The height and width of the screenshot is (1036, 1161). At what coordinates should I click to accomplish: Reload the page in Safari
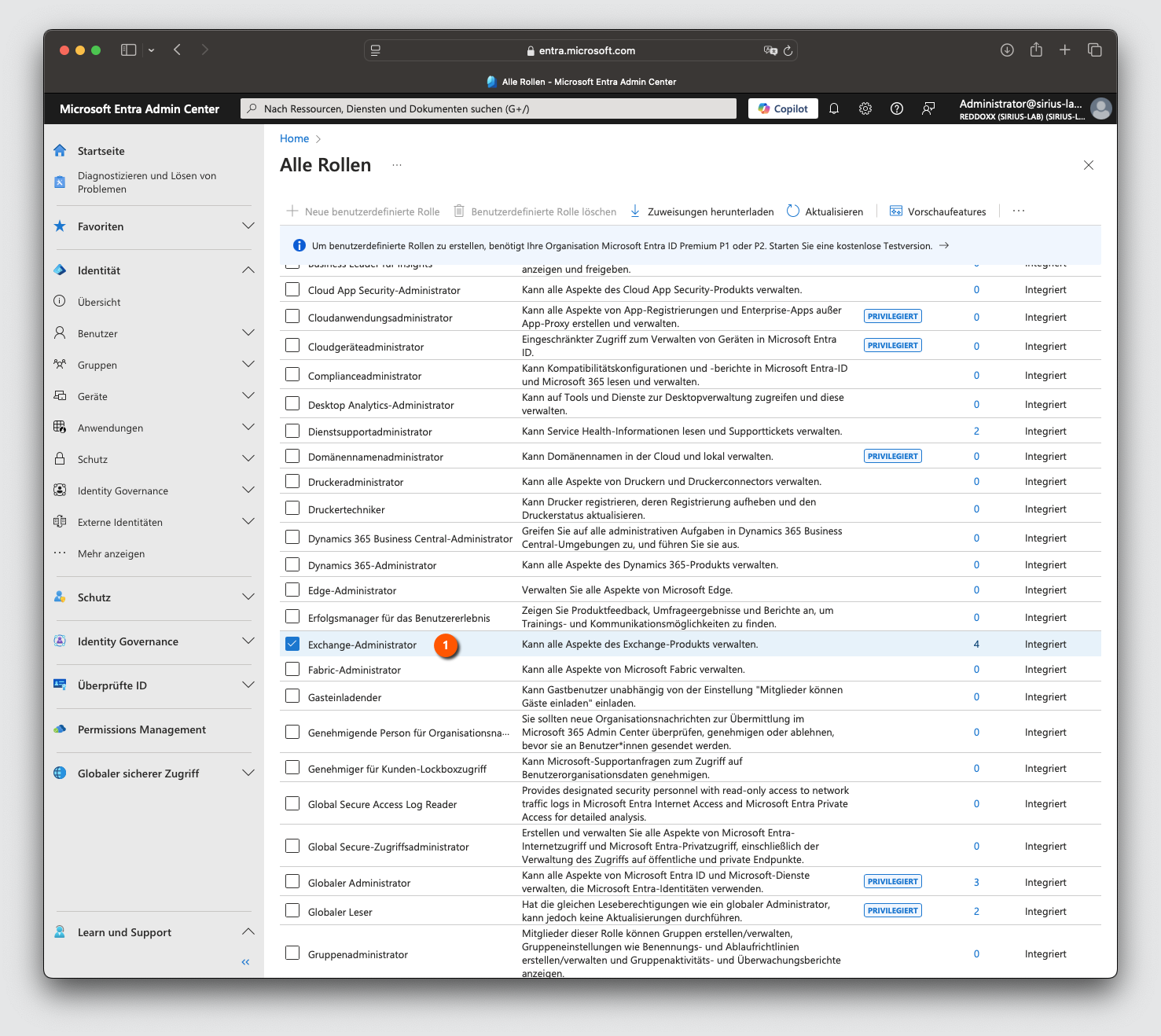click(x=788, y=50)
